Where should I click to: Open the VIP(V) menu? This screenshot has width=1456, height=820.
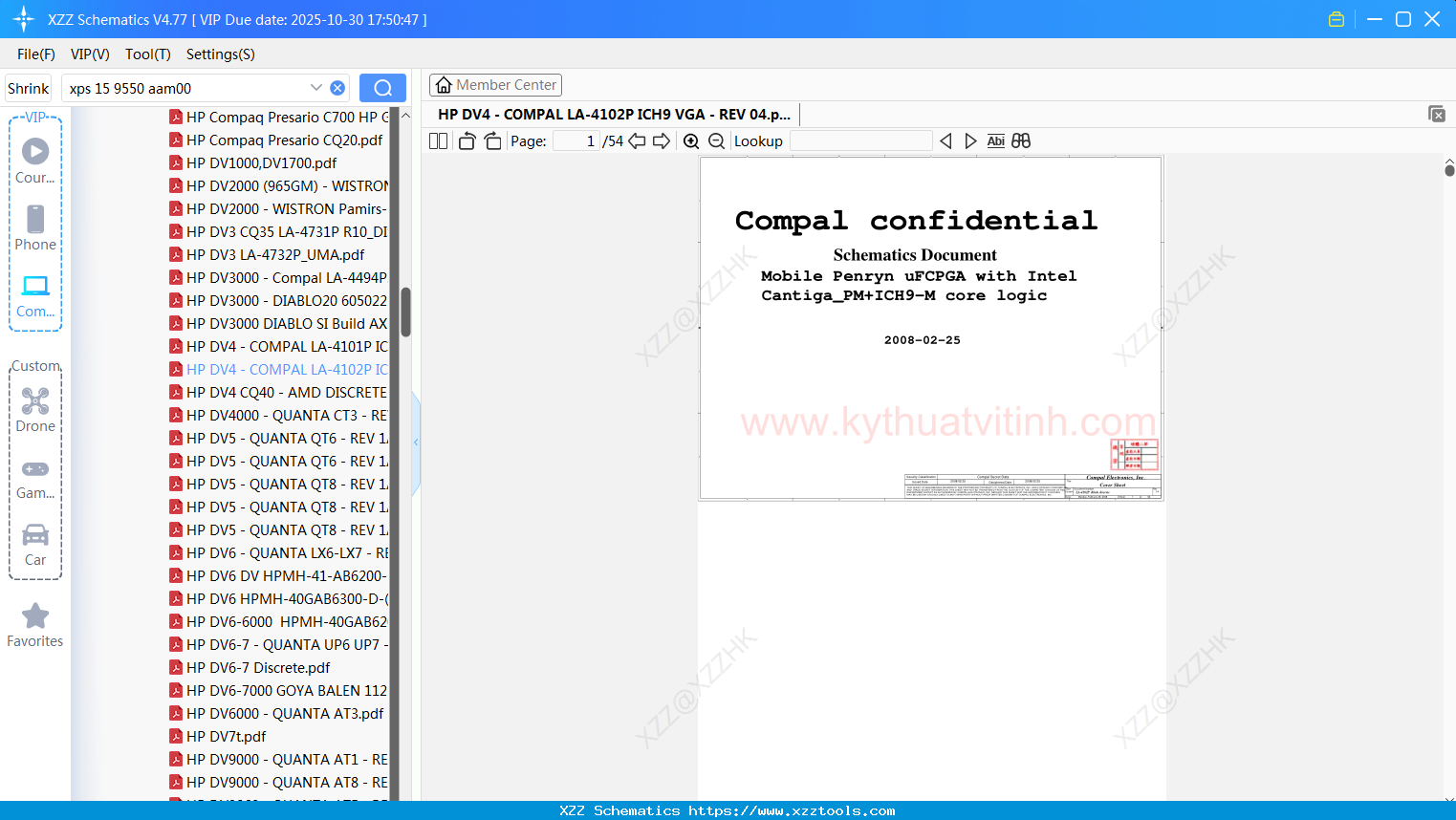[x=90, y=54]
